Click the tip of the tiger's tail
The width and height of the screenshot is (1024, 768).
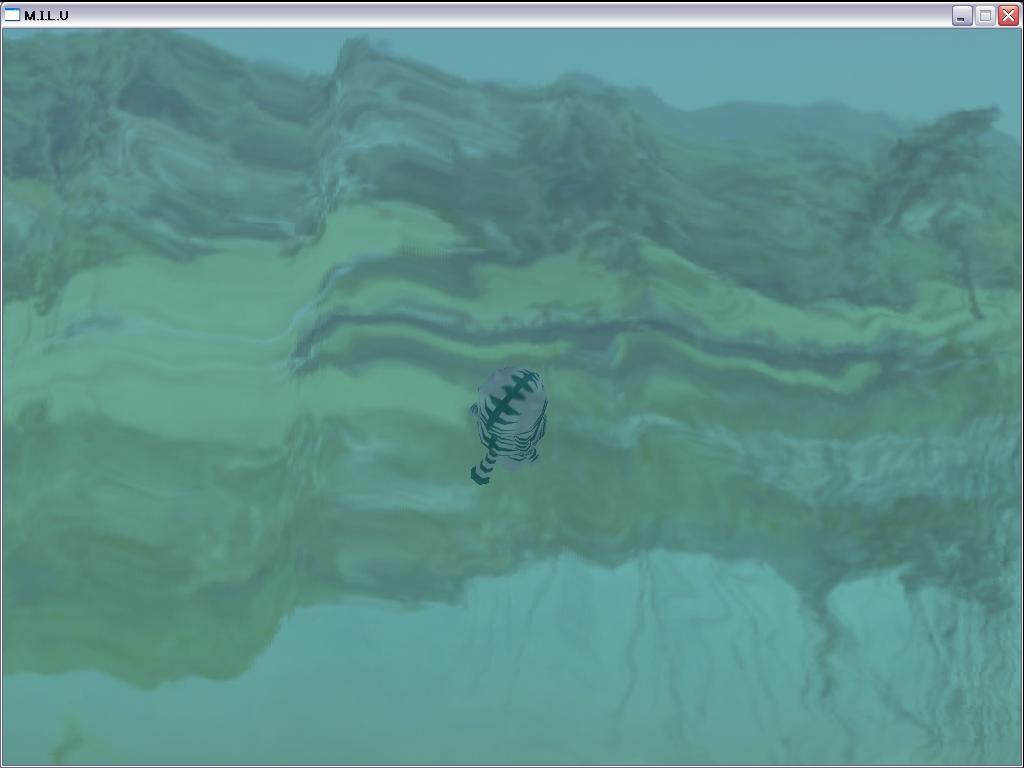point(479,477)
